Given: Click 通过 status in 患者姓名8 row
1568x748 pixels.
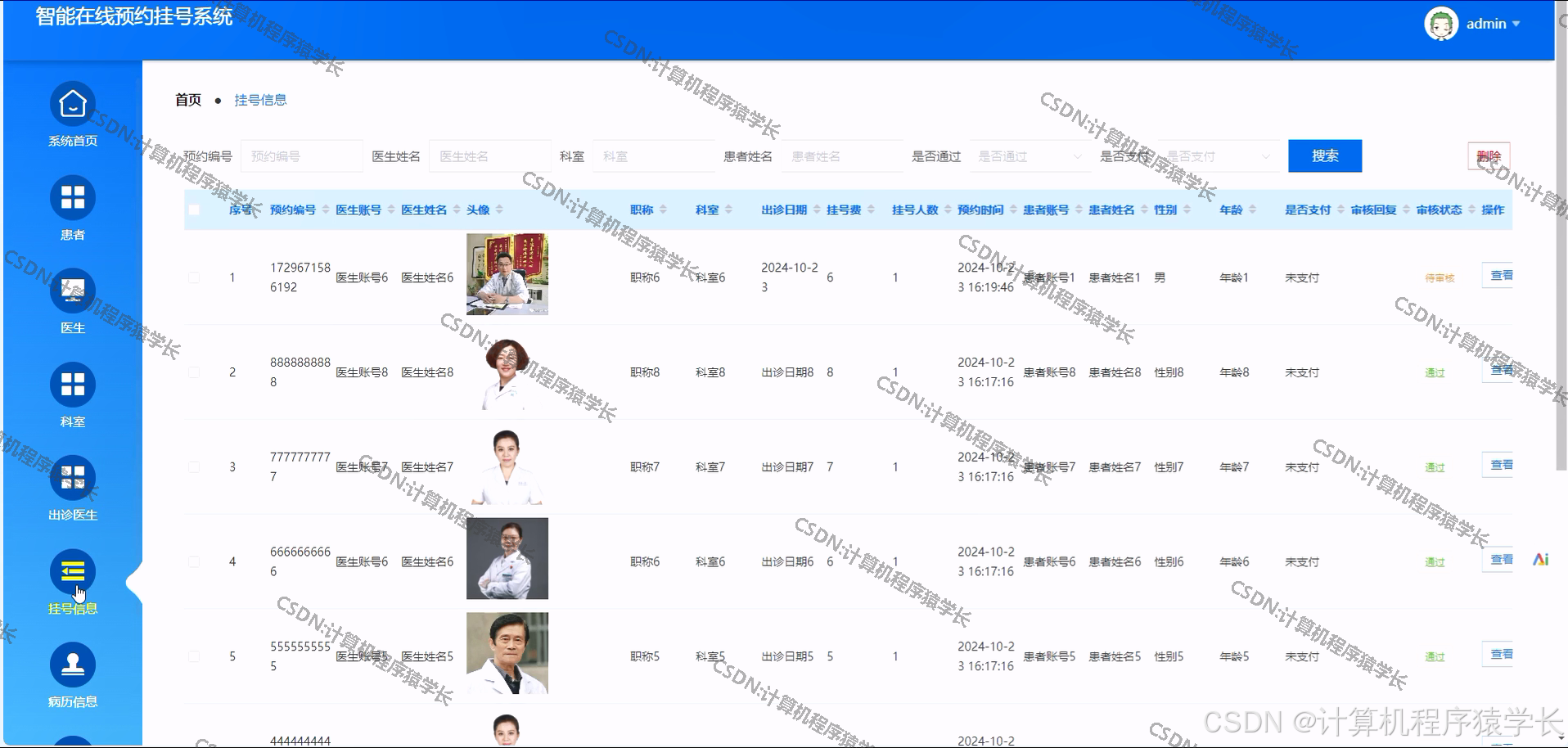Looking at the screenshot, I should (1435, 373).
